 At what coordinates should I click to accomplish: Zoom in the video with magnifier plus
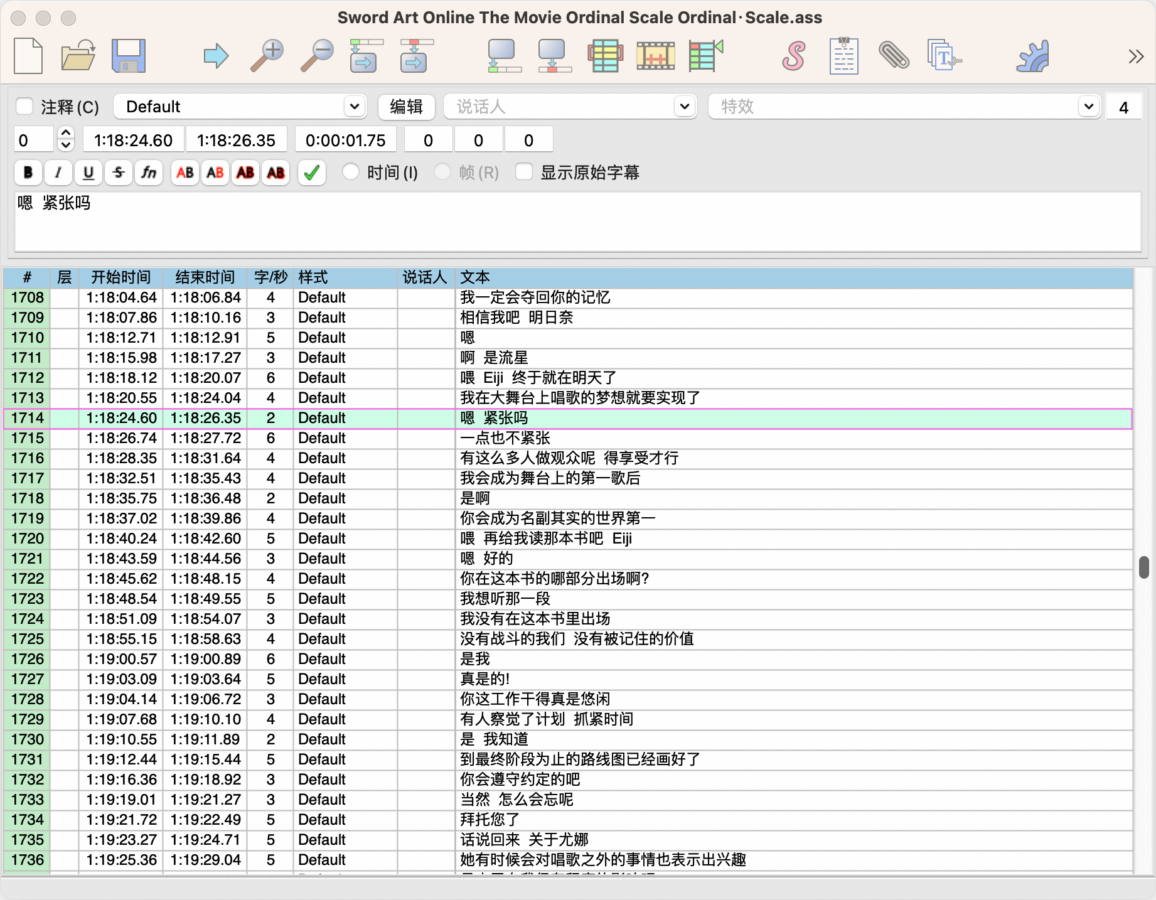267,56
